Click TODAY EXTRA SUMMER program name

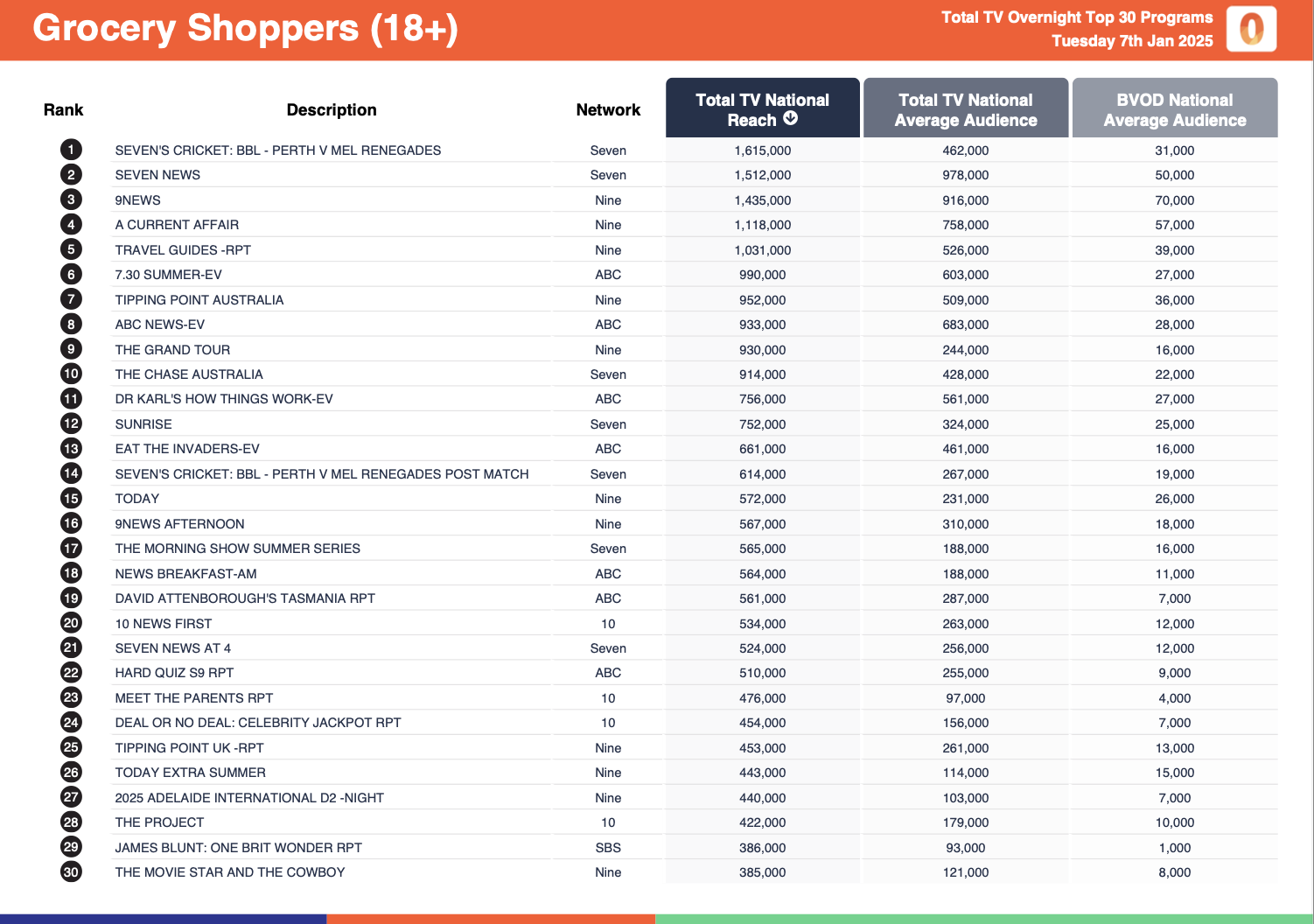(191, 773)
